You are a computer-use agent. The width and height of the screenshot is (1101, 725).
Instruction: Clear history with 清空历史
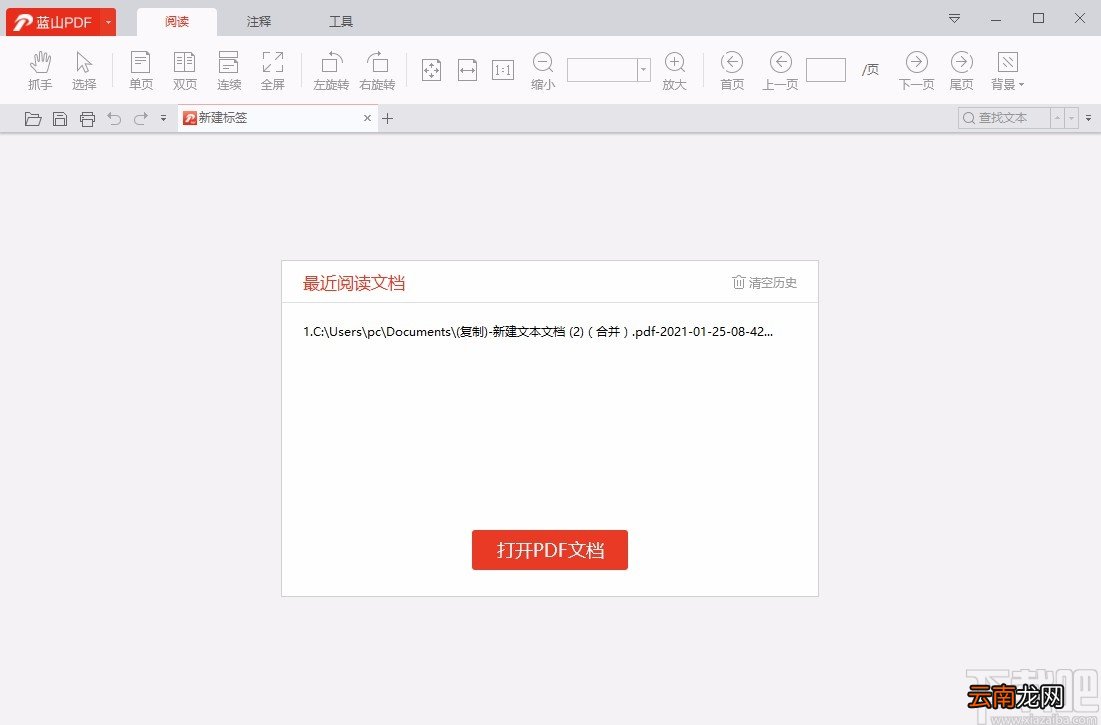[765, 283]
